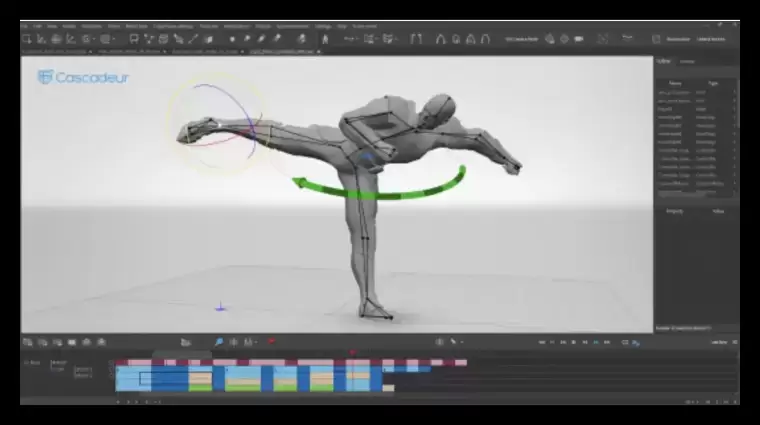Toggle the Locked frames checkbox in the top toolbar
Screen dimensions: 760x425
(x=705, y=38)
